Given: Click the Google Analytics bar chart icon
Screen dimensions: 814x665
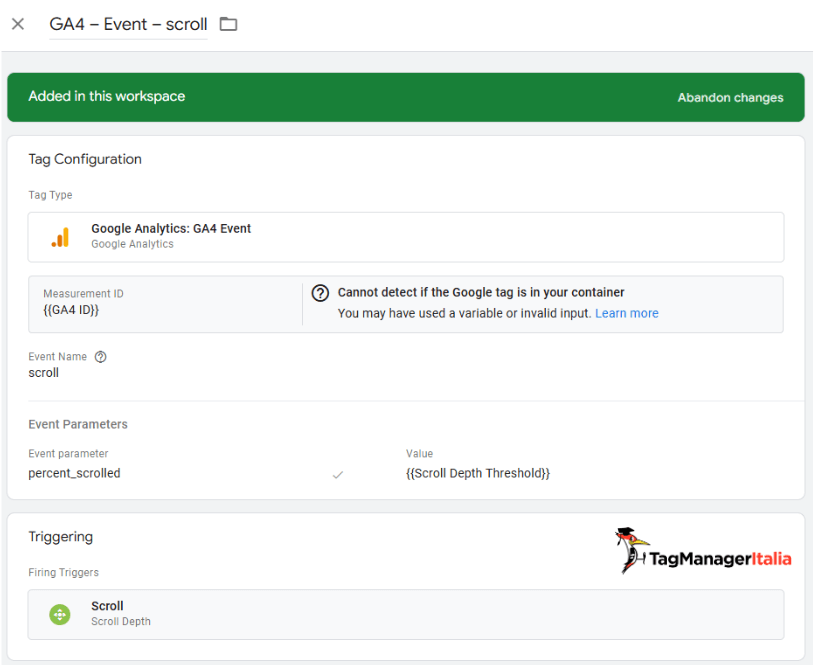Looking at the screenshot, I should (60, 237).
